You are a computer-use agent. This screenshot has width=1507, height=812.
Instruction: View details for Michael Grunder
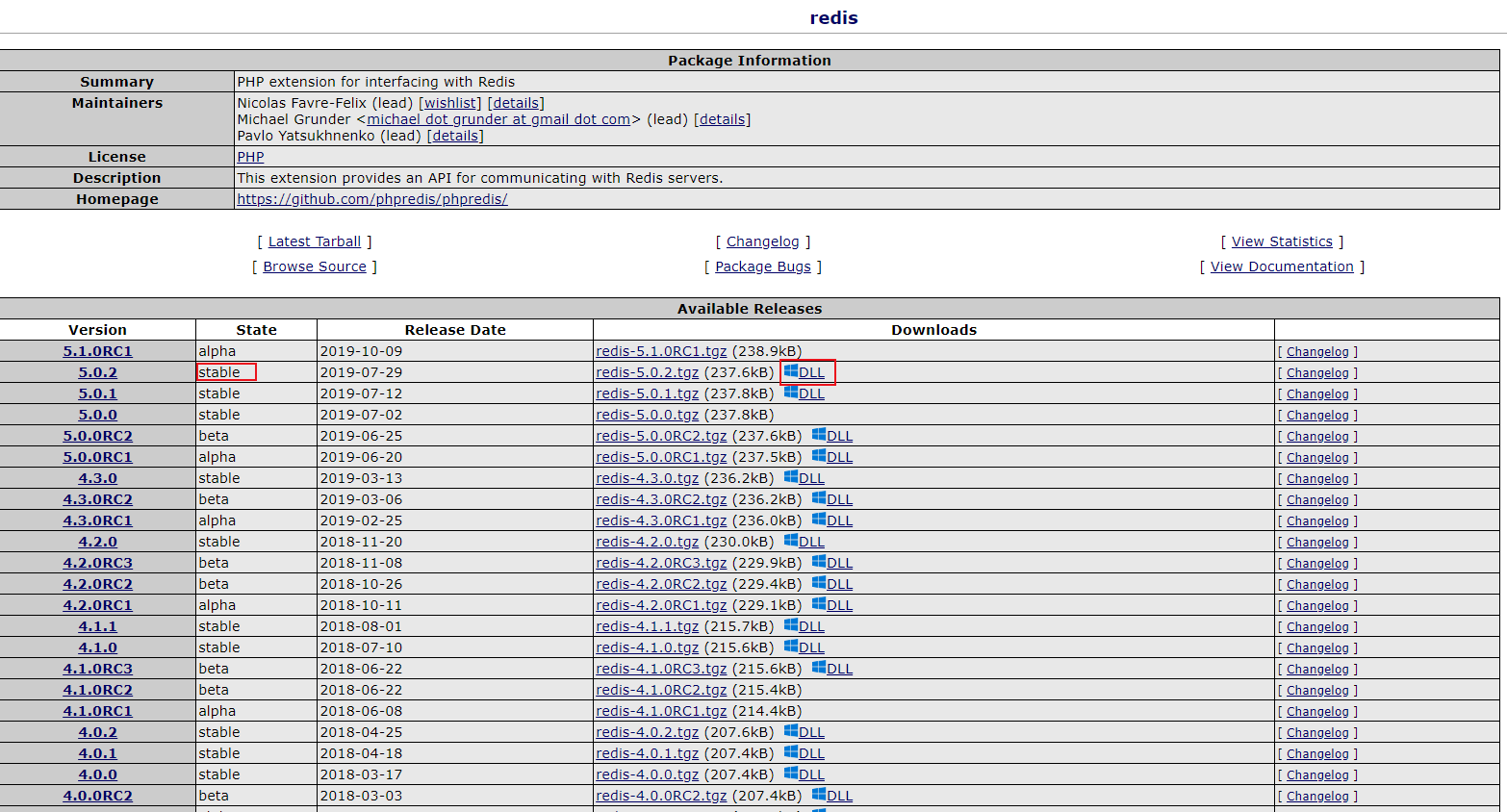[x=723, y=119]
